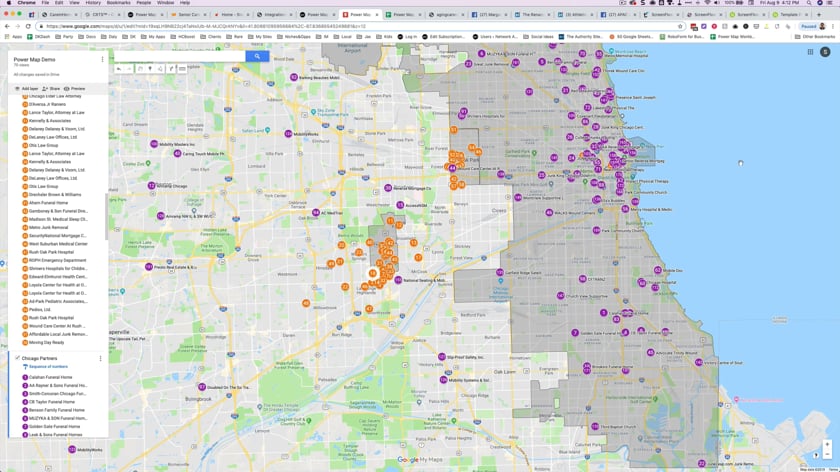This screenshot has width=840, height=472.
Task: Redo the last map edit
Action: (129, 69)
